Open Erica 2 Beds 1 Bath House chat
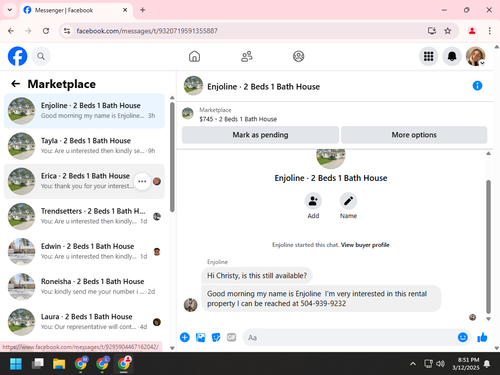This screenshot has width=500, height=375. 84,181
